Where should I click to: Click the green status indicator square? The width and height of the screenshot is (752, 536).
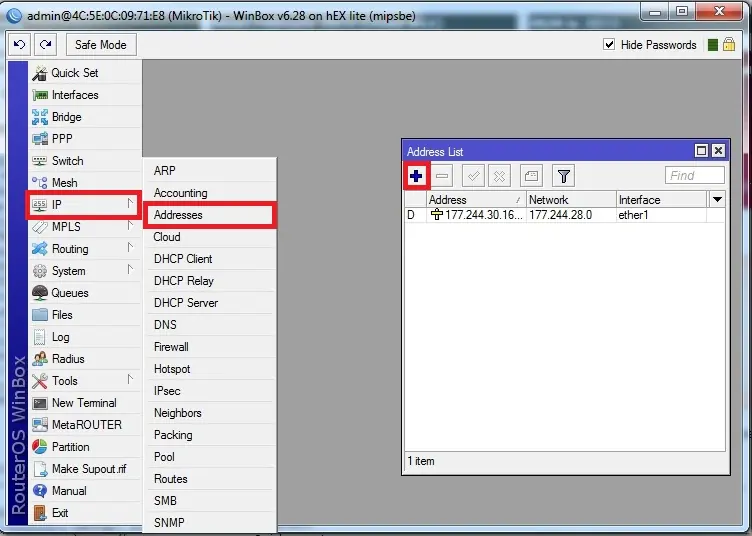point(713,45)
